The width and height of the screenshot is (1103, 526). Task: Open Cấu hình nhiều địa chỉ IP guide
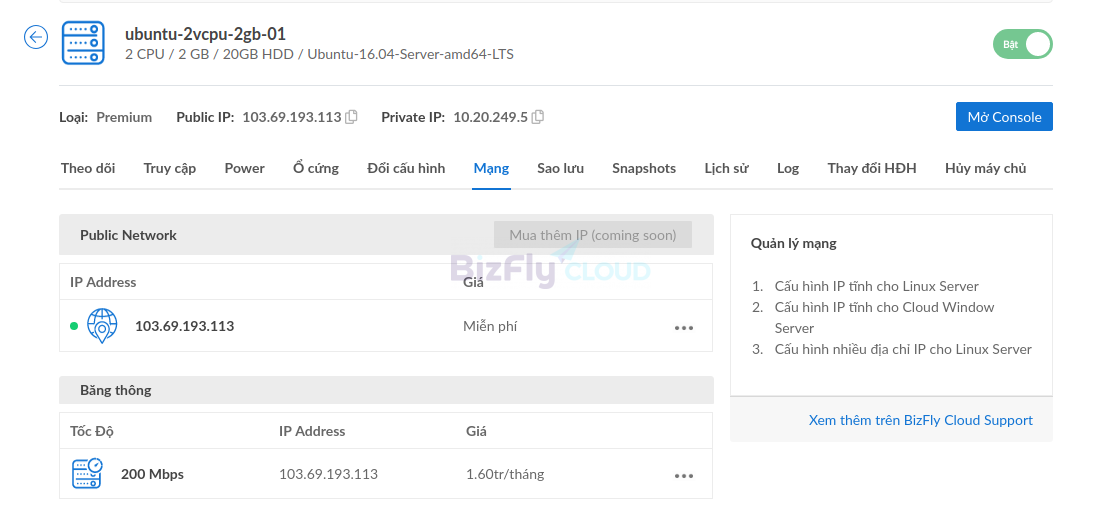coord(903,349)
